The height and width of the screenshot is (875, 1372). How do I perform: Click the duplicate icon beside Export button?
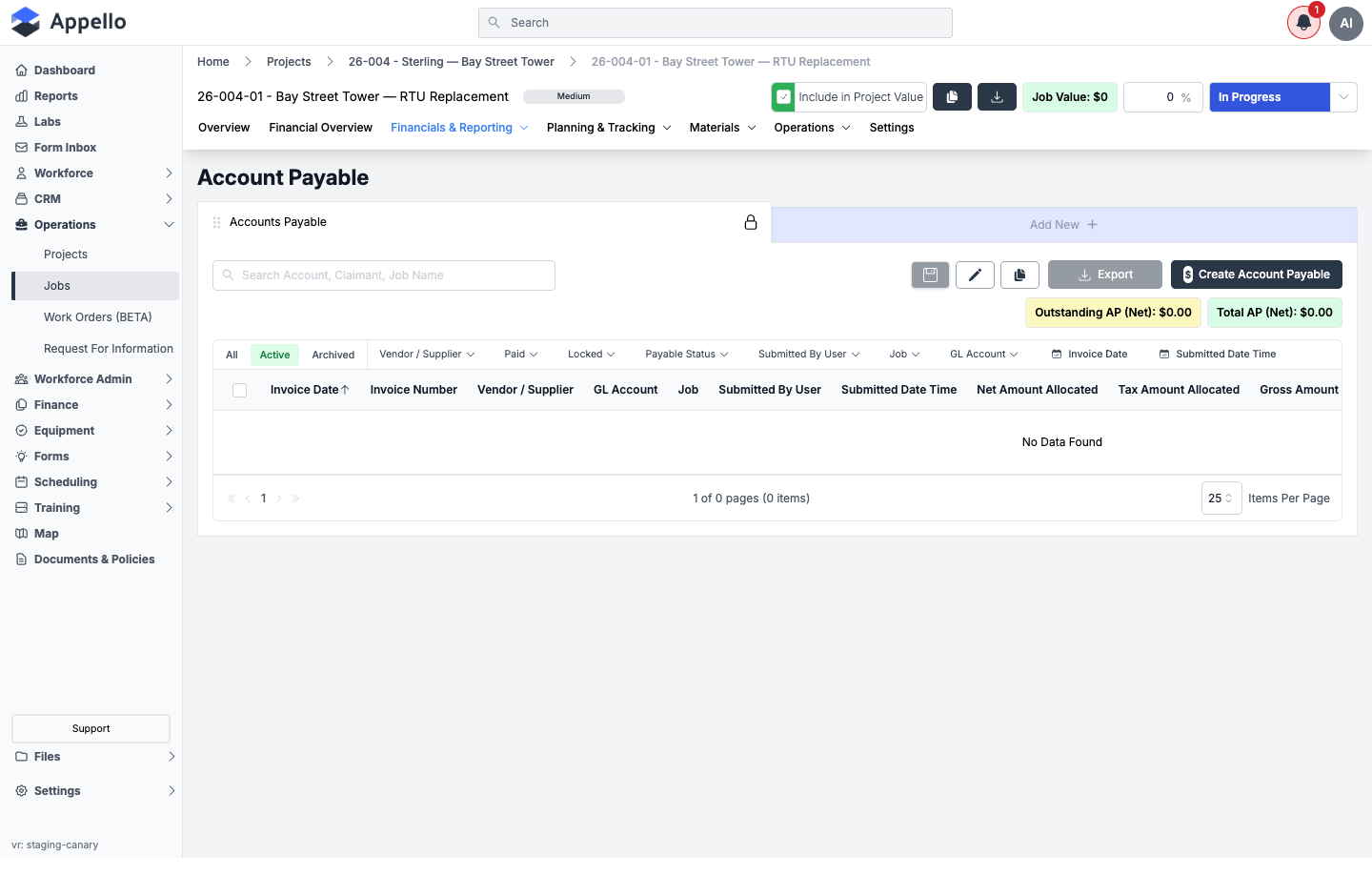pyautogui.click(x=1019, y=275)
